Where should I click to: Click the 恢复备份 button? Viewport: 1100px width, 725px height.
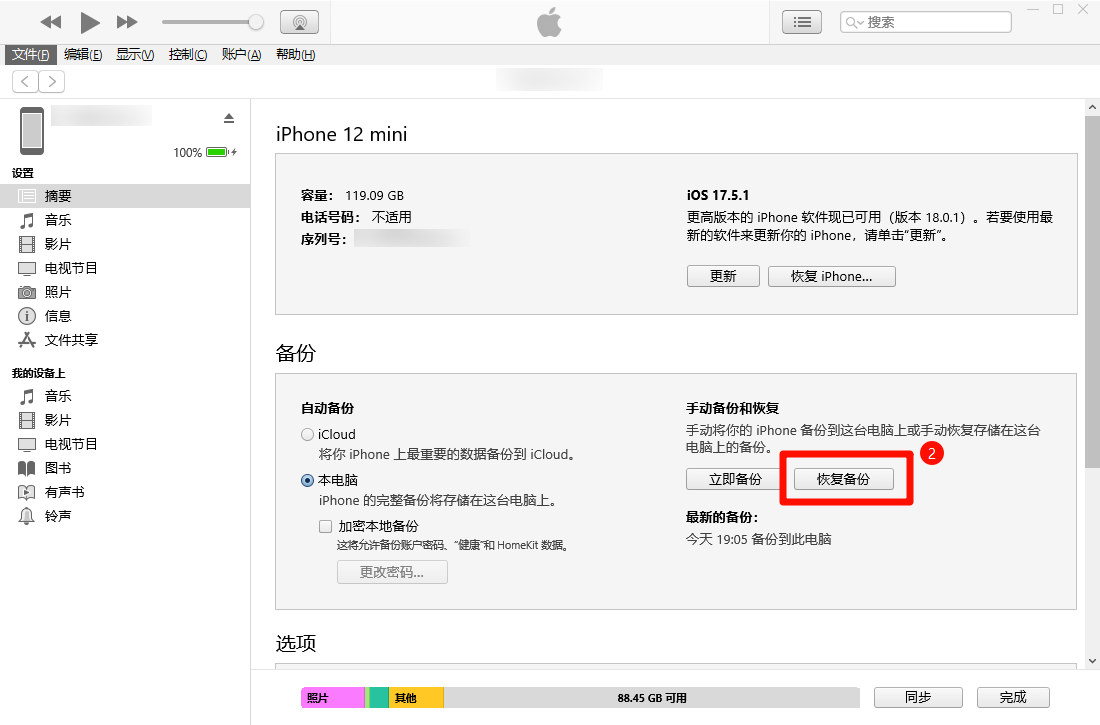pos(843,479)
